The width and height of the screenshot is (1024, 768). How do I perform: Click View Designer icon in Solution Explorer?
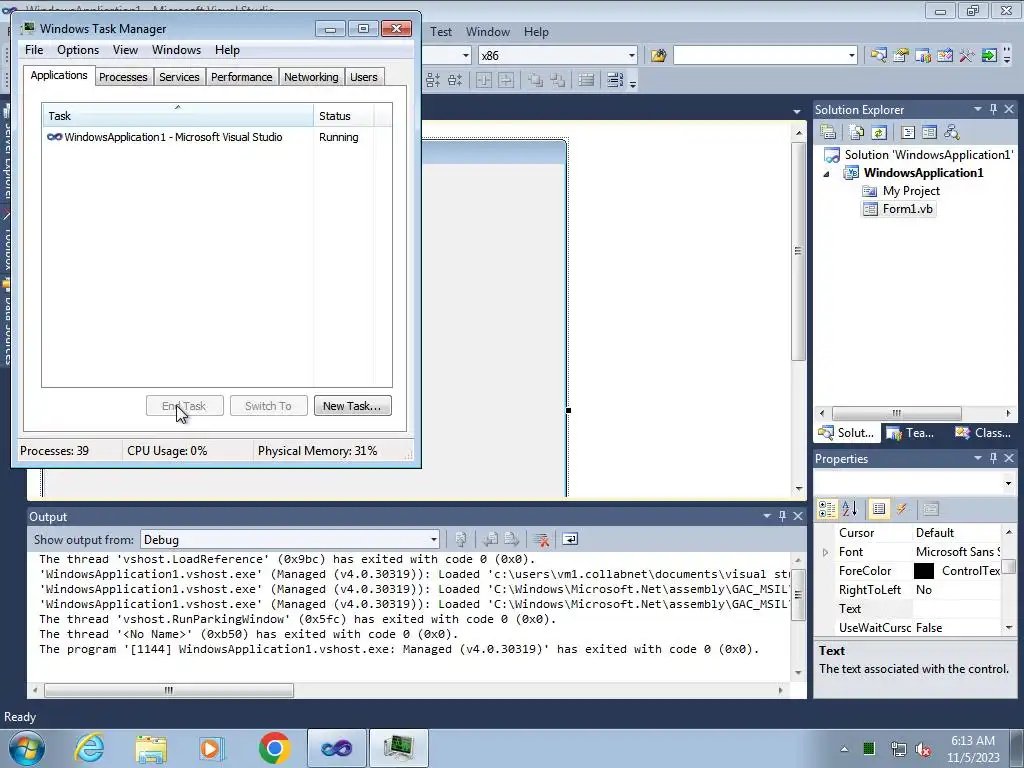click(x=929, y=133)
